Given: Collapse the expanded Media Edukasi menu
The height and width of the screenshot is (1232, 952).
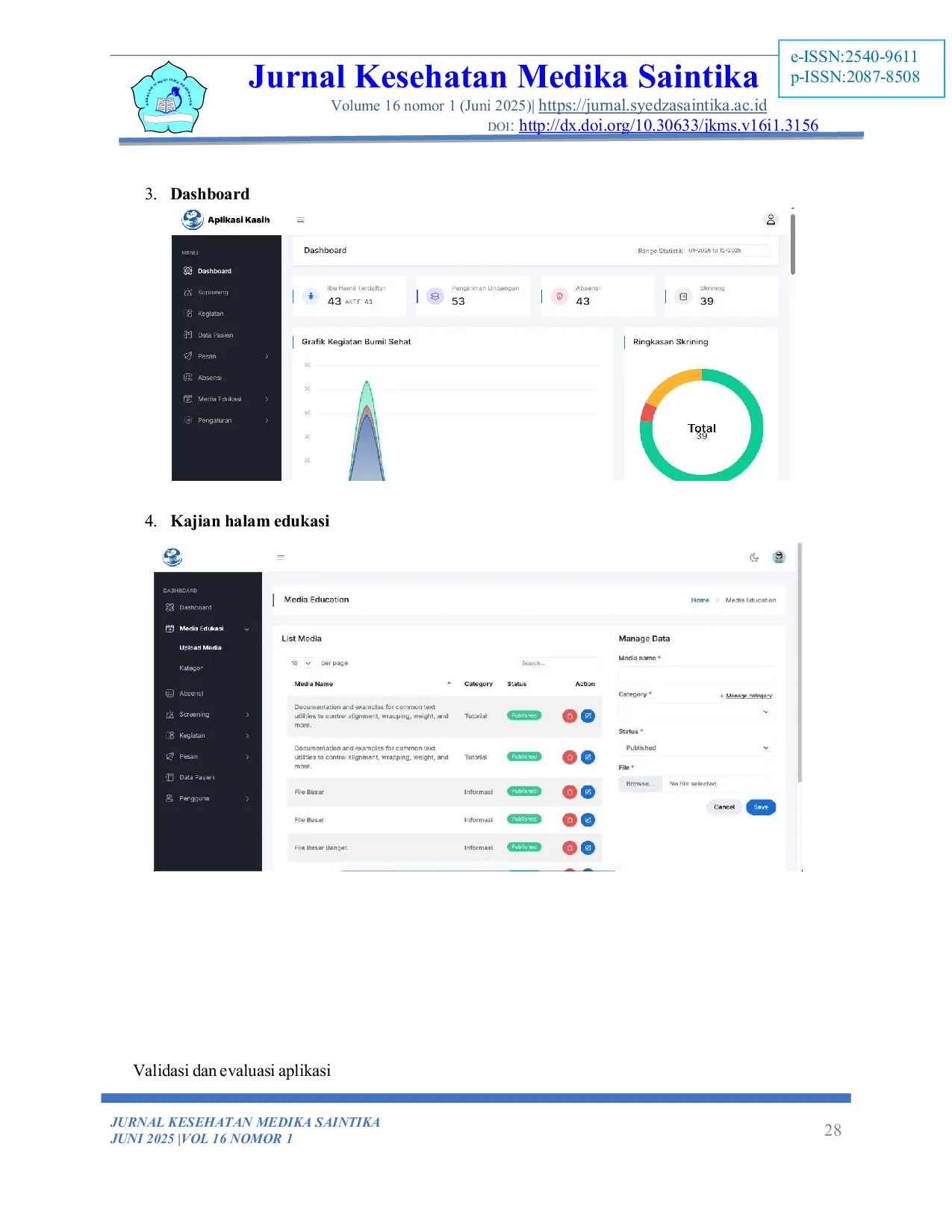Looking at the screenshot, I should tap(246, 629).
